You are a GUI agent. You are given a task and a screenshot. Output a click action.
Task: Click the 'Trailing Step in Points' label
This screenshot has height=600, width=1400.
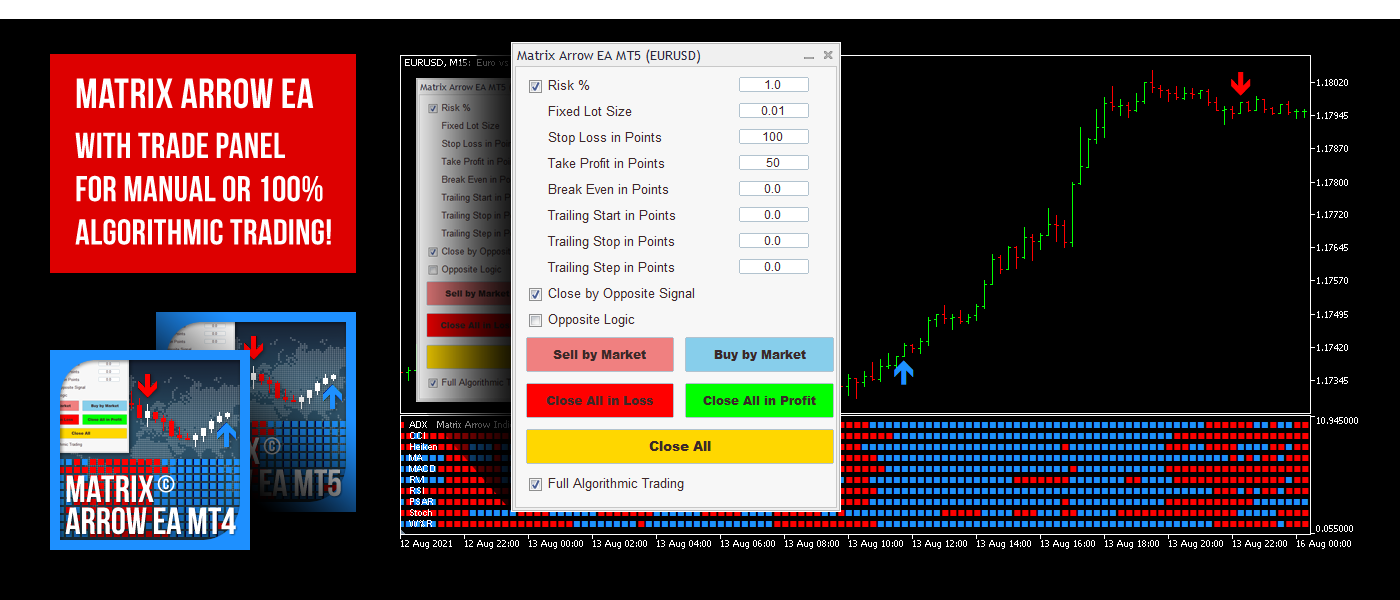(x=611, y=267)
